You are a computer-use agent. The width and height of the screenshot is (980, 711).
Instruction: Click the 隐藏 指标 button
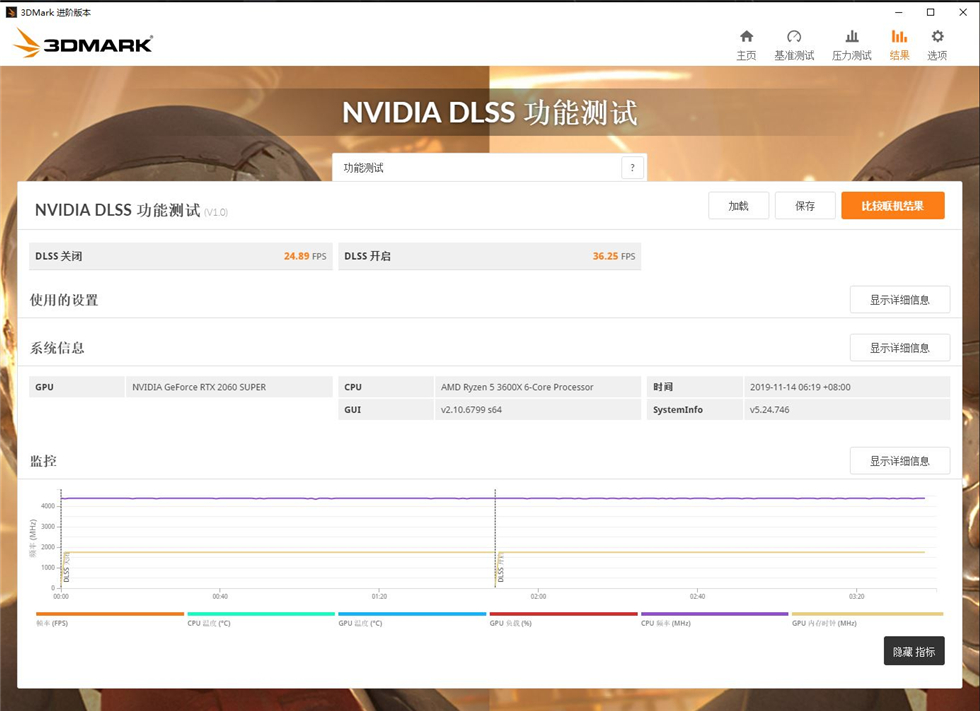pyautogui.click(x=914, y=651)
